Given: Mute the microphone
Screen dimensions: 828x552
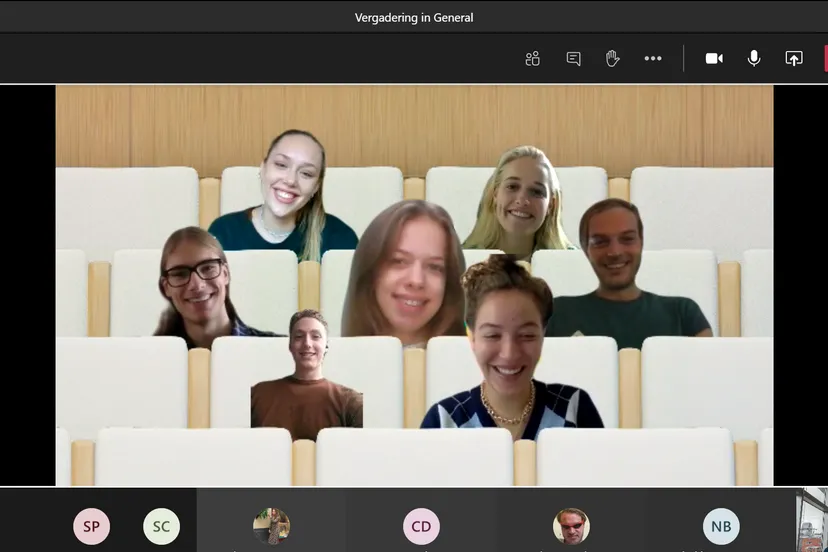Looking at the screenshot, I should coord(754,59).
